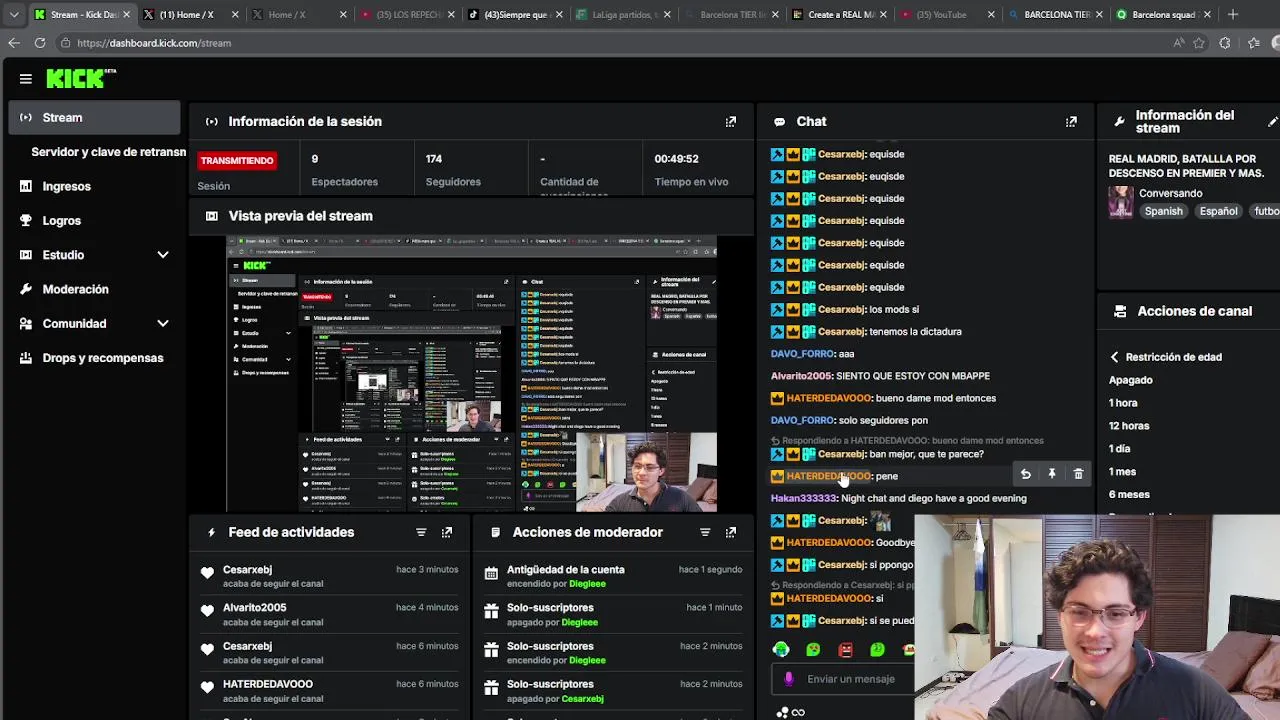
Task: Close the 'Stream - Kick' browser tab
Action: click(127, 15)
